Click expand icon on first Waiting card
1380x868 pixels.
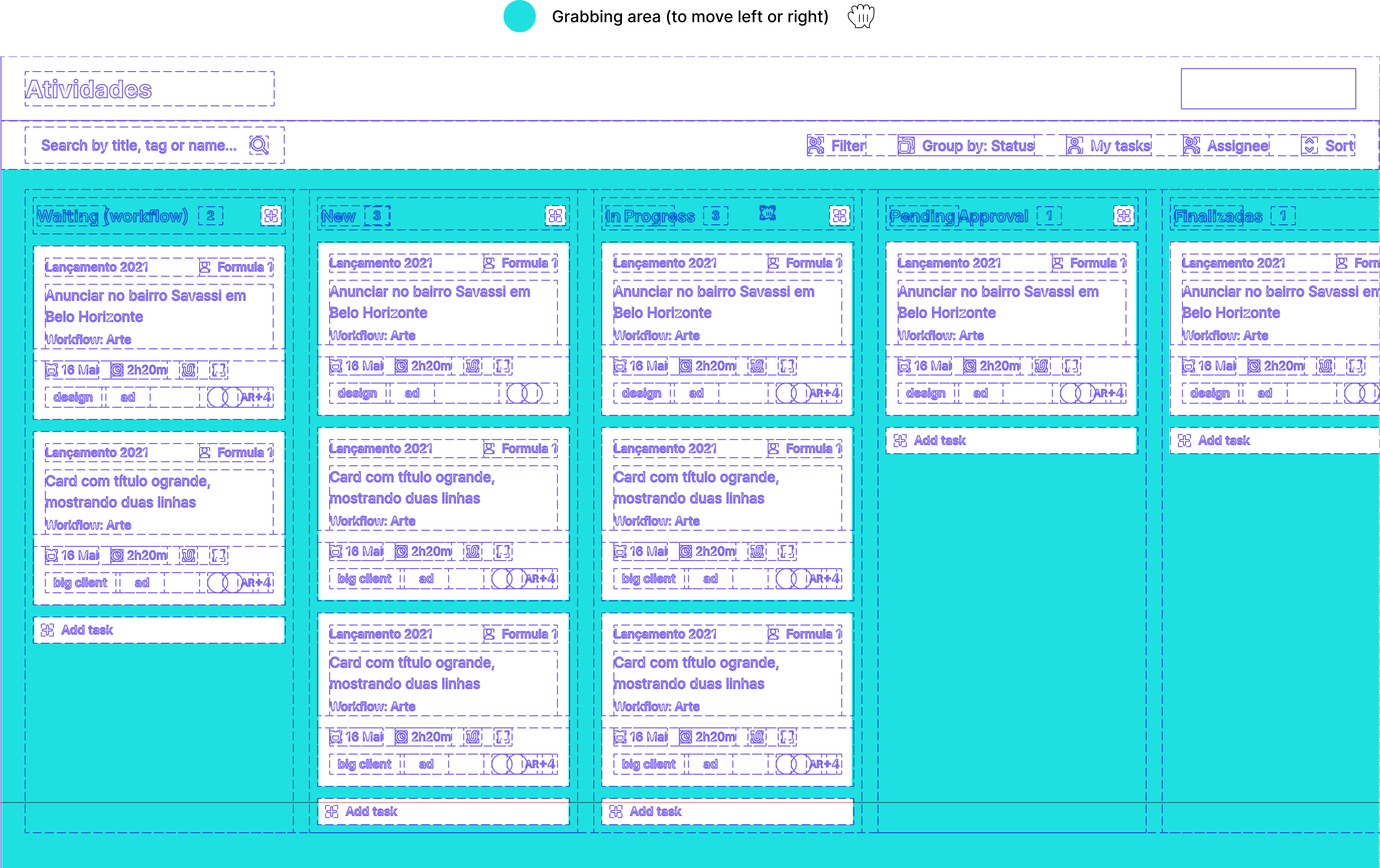218,370
